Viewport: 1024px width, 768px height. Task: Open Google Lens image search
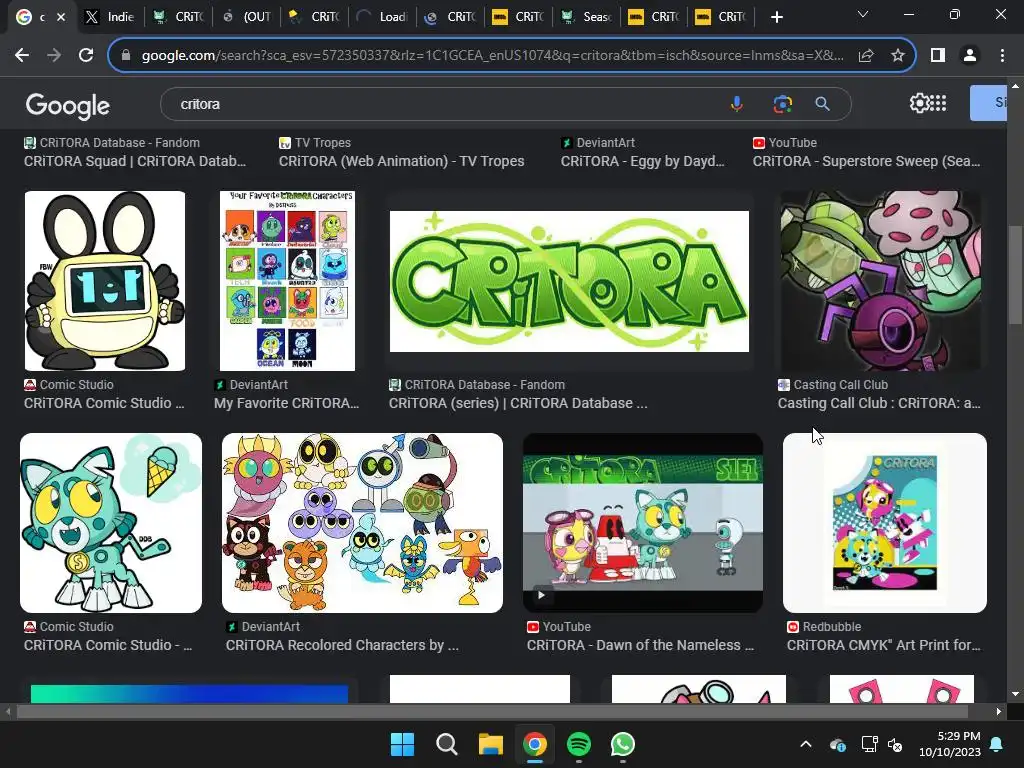[782, 104]
